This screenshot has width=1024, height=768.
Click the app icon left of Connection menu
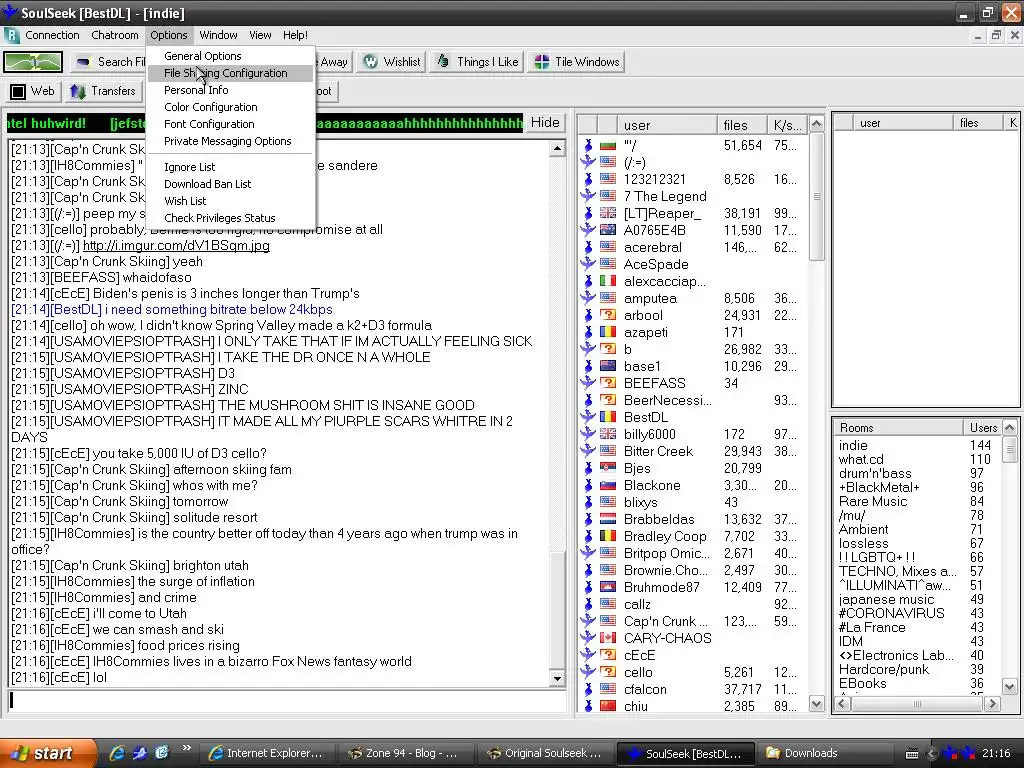(11, 35)
